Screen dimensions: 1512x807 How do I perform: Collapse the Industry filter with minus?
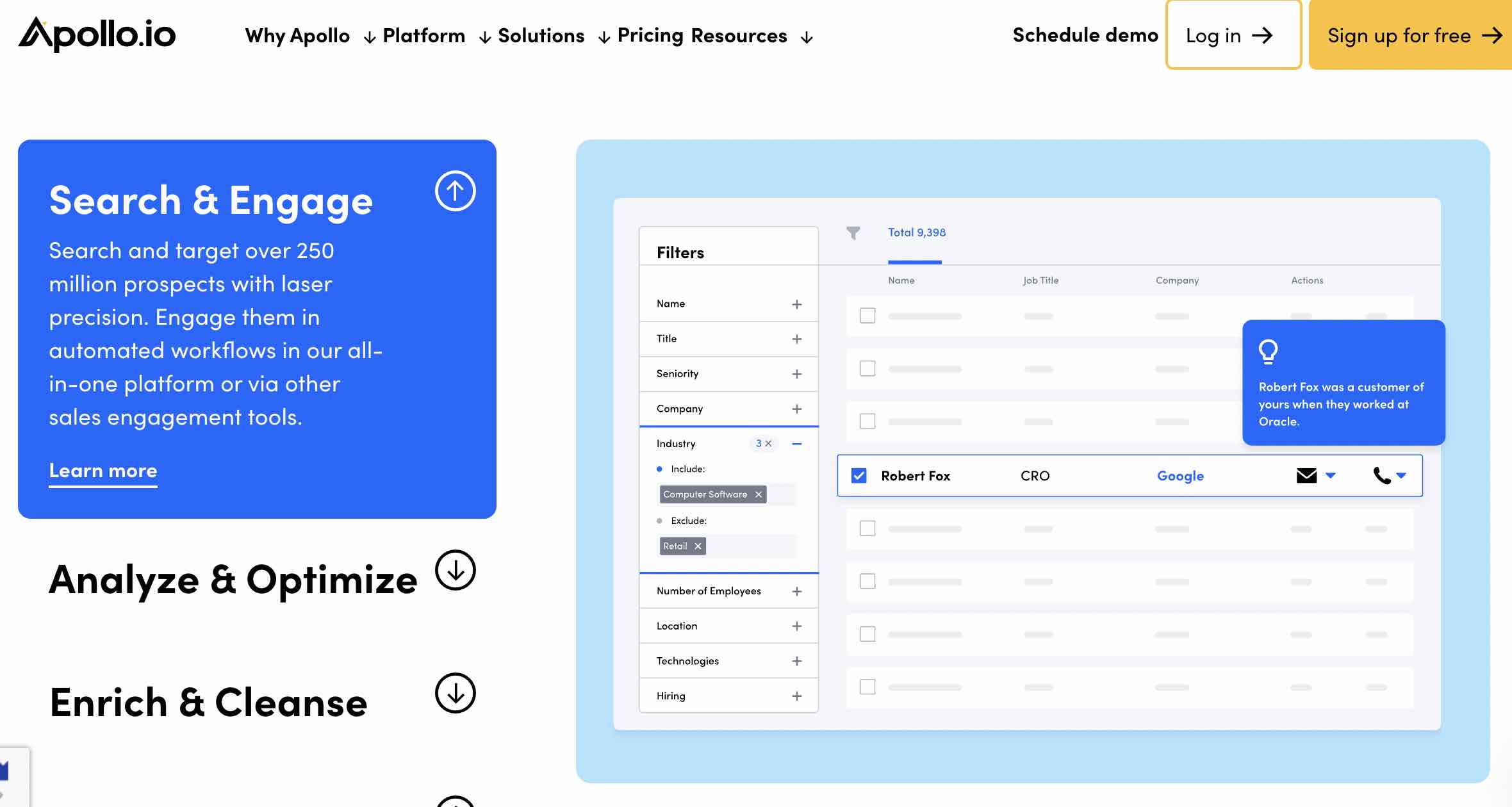797,444
